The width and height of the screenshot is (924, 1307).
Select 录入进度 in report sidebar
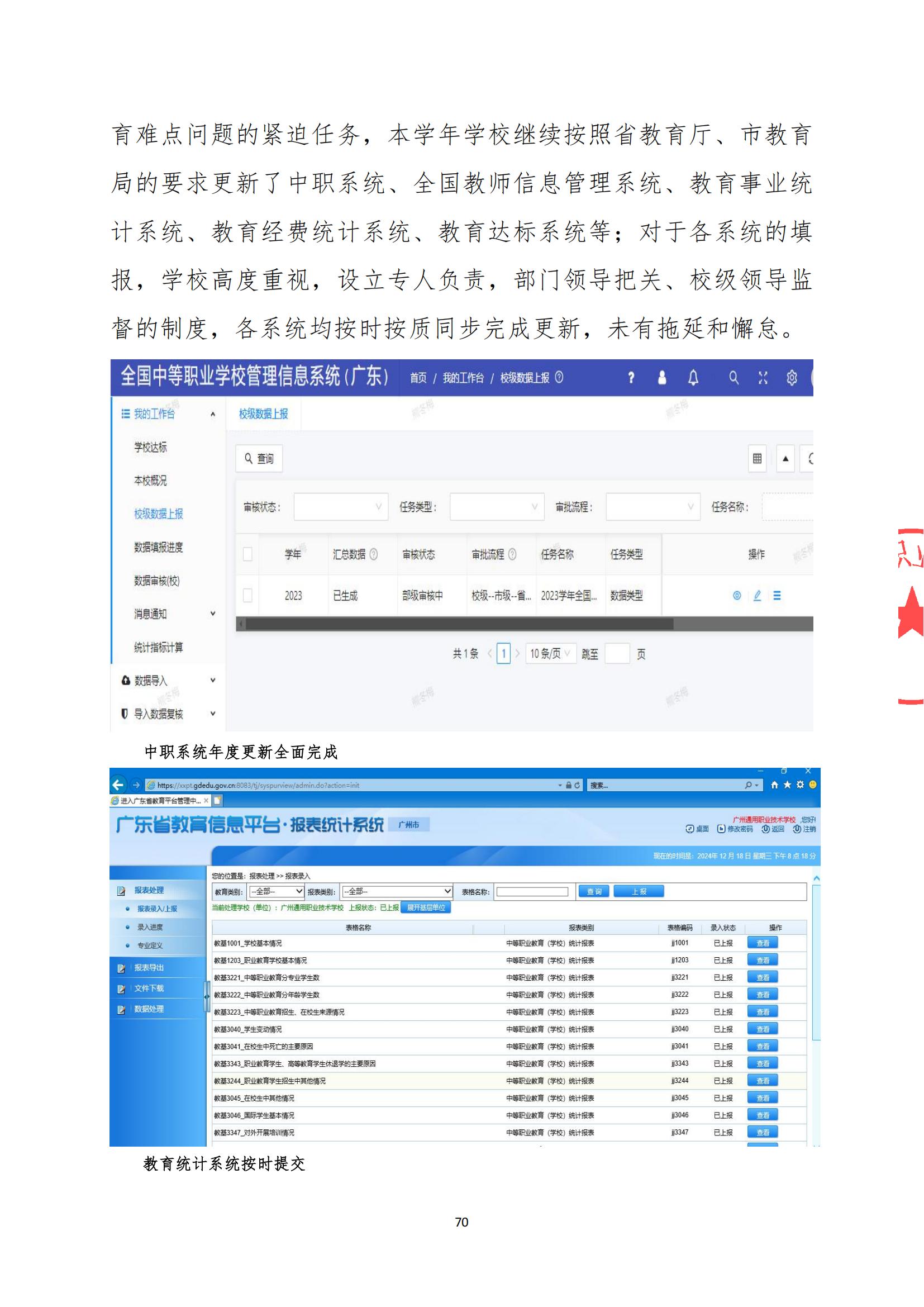(x=150, y=926)
